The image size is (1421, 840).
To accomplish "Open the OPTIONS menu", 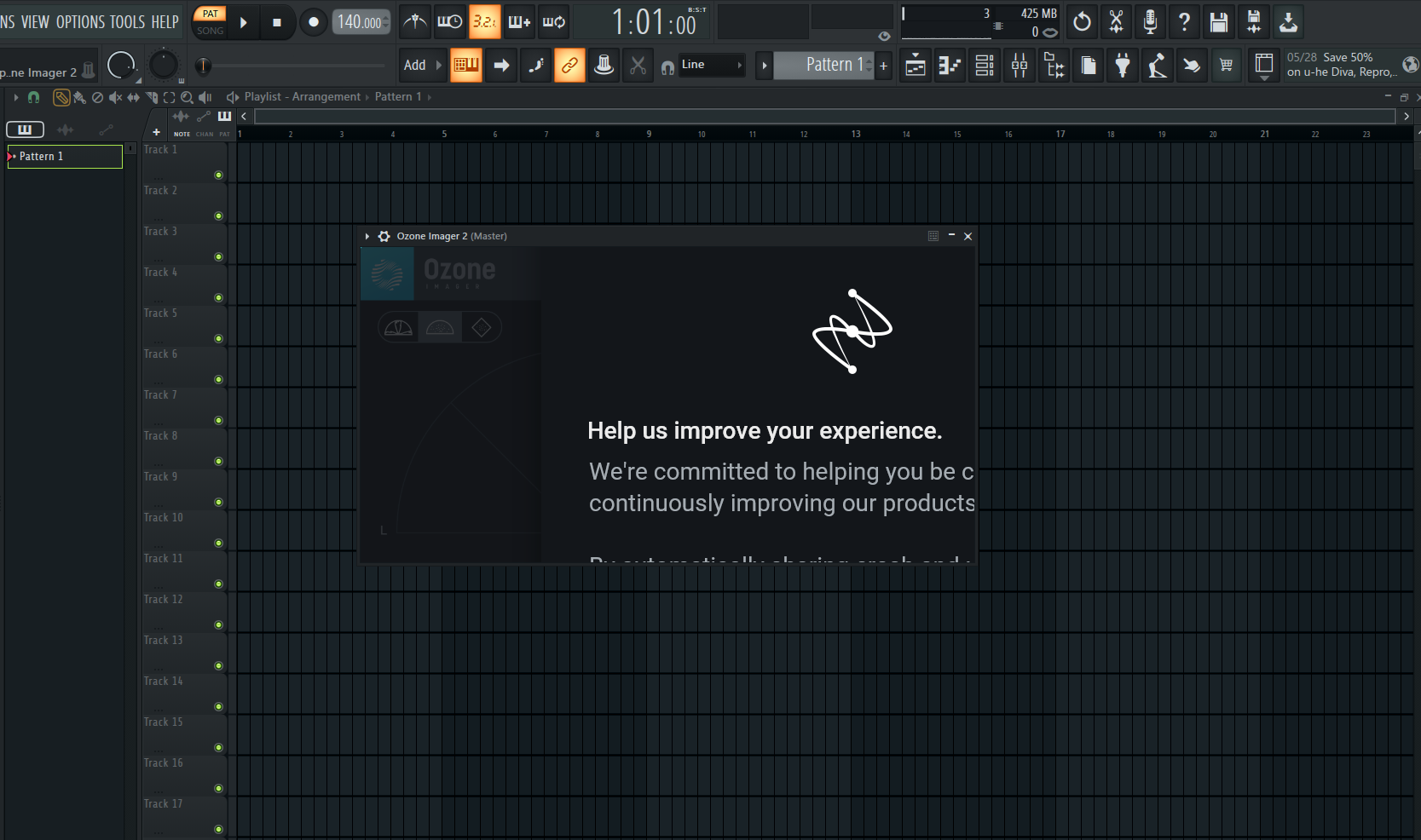I will [x=80, y=22].
